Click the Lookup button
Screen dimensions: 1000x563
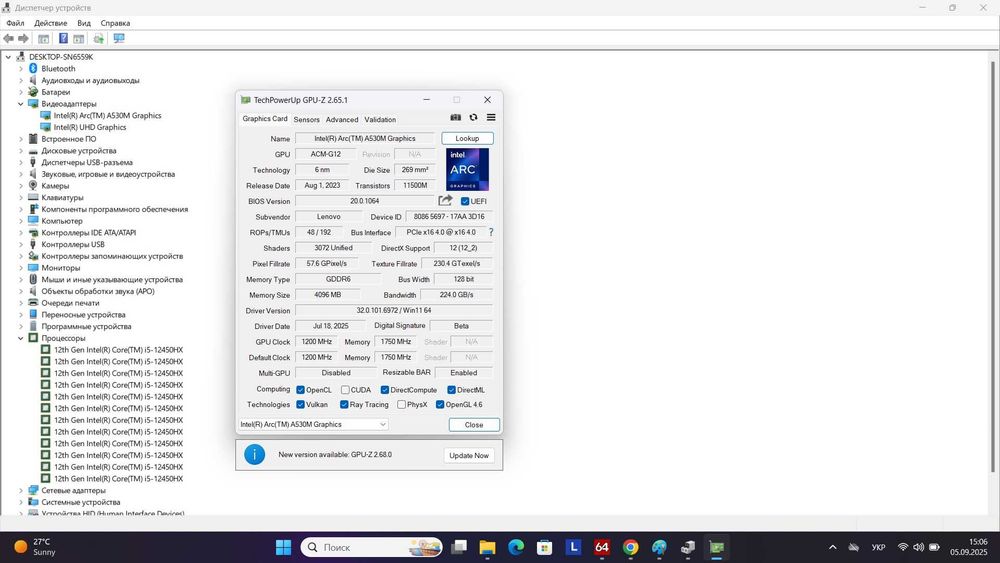point(467,138)
